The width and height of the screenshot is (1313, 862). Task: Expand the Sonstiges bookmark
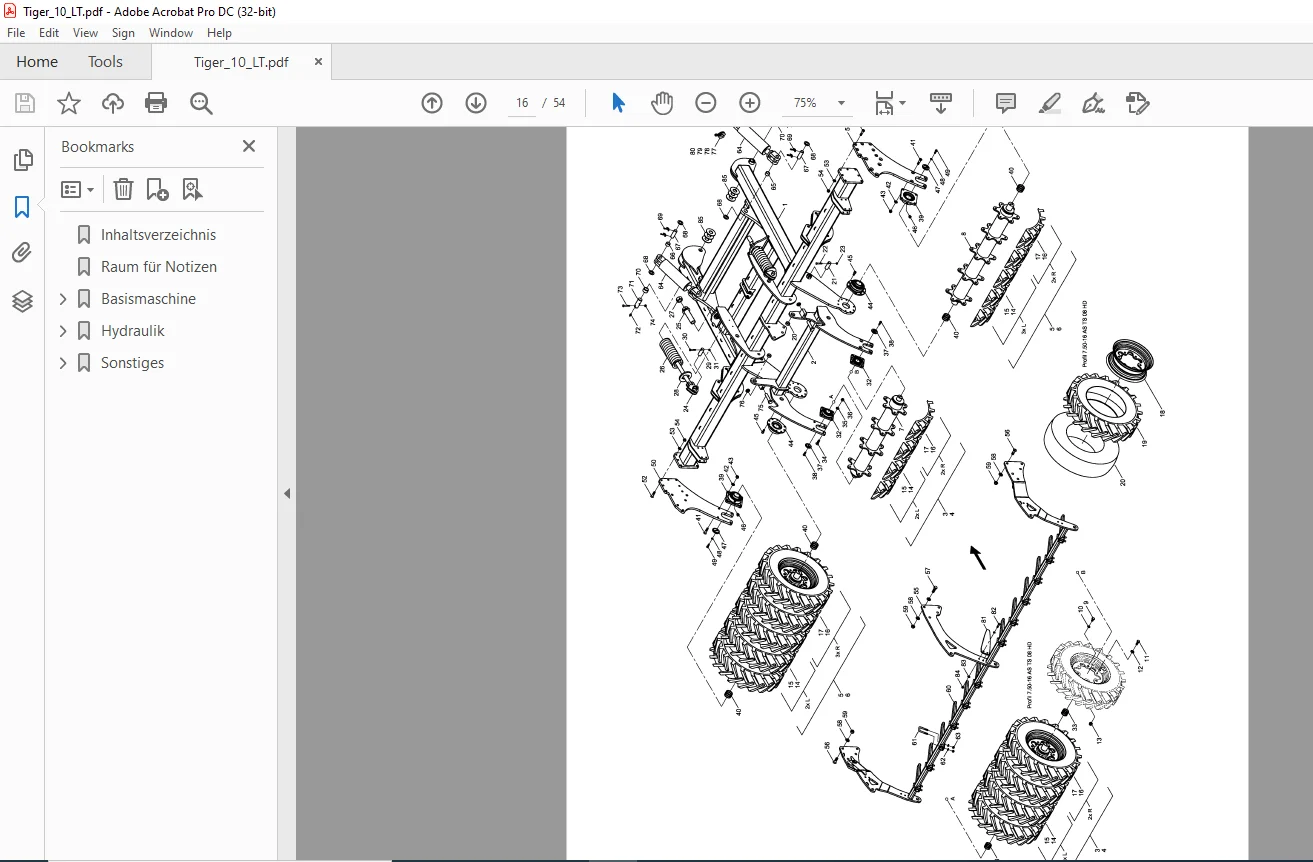[x=63, y=363]
